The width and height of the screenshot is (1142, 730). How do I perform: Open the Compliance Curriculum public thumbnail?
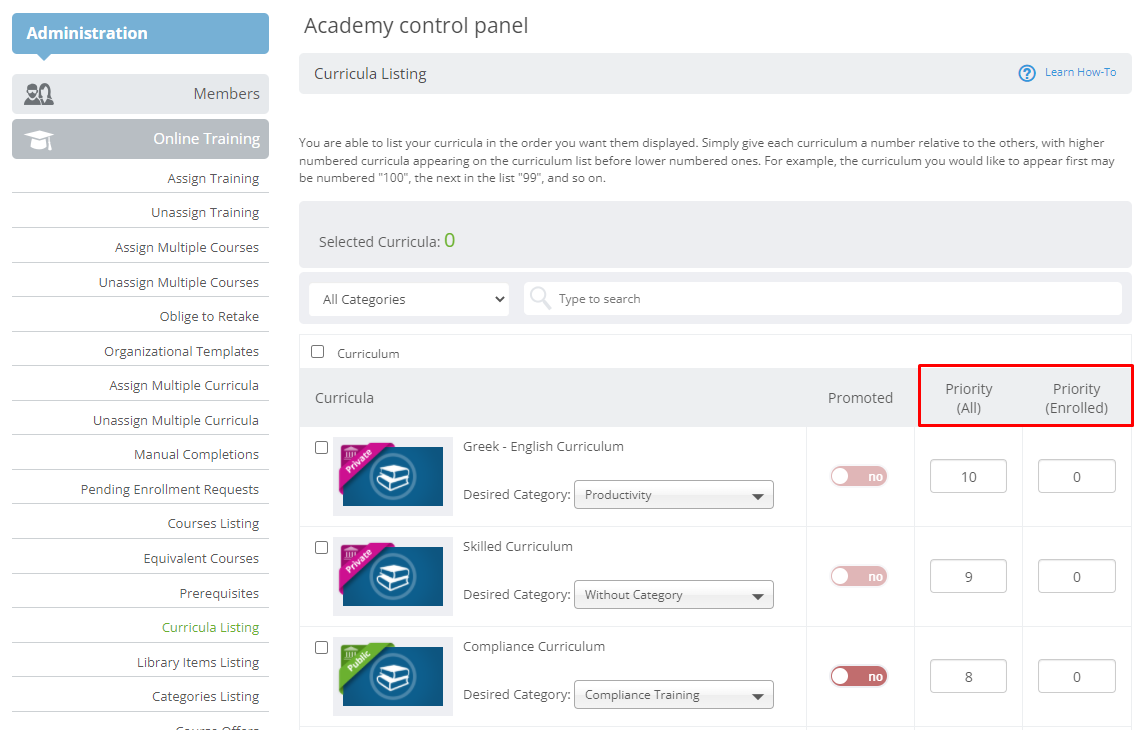click(393, 676)
